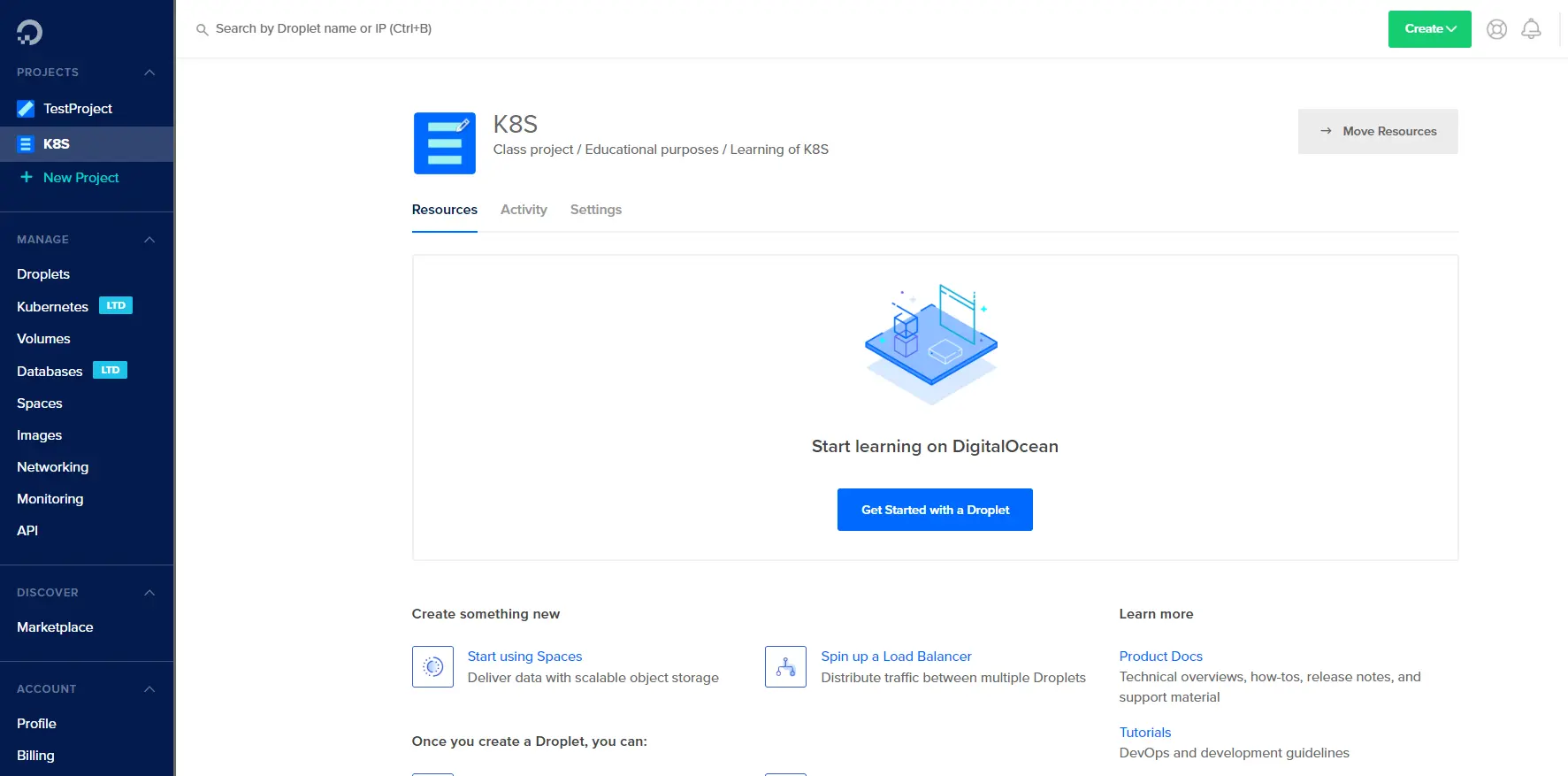Focus the Droplet search field
This screenshot has height=776, width=1568.
[324, 29]
